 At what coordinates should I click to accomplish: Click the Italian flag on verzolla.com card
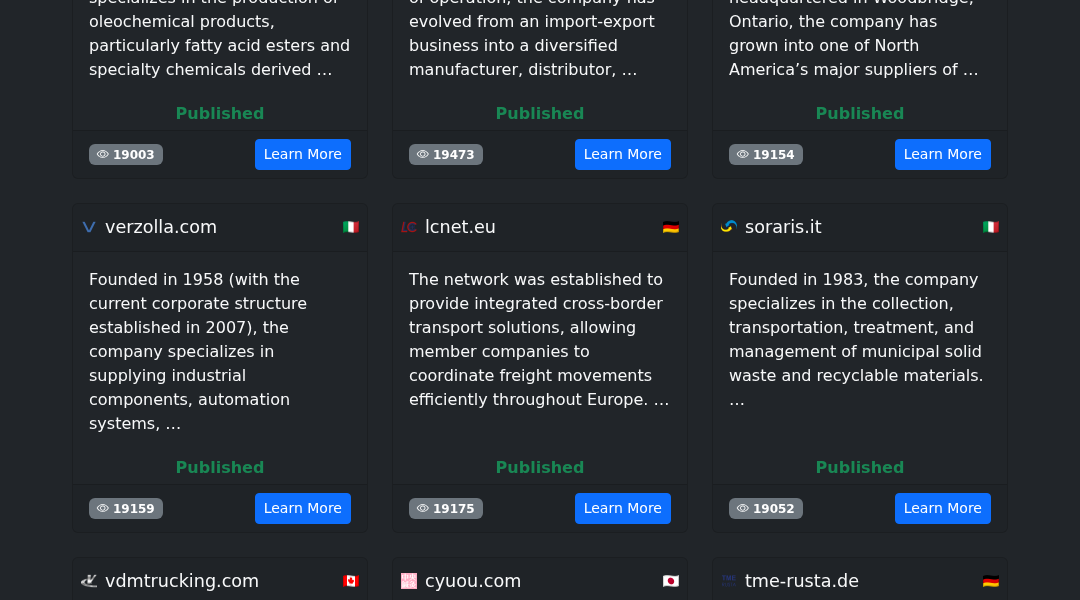pos(351,227)
